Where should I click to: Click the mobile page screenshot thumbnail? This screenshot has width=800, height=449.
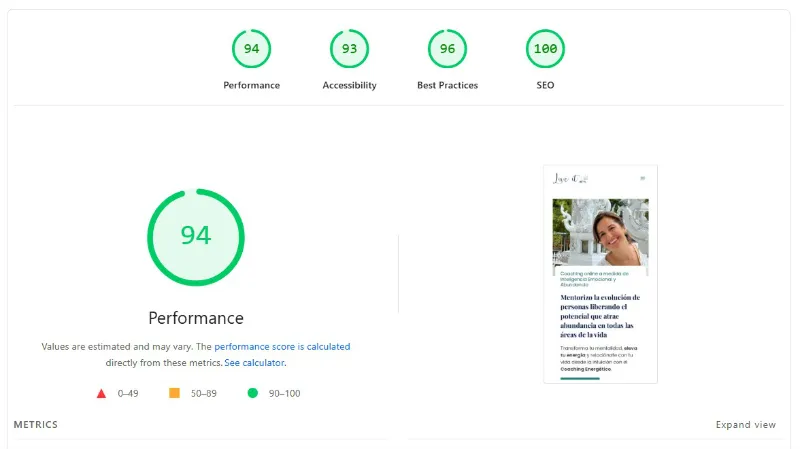tap(601, 274)
